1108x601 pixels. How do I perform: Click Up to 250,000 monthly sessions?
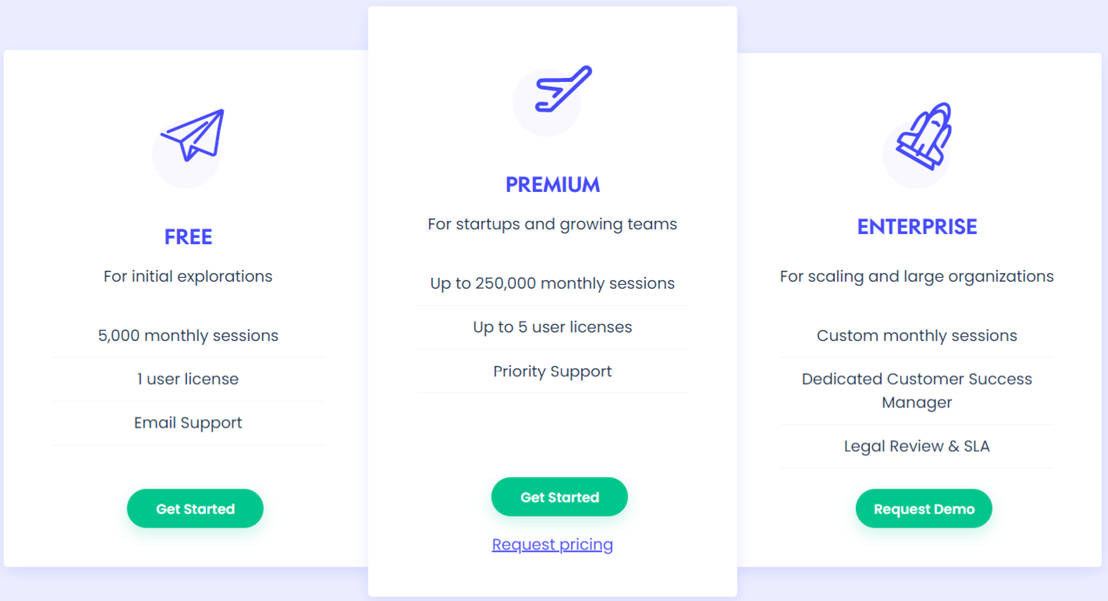tap(552, 283)
